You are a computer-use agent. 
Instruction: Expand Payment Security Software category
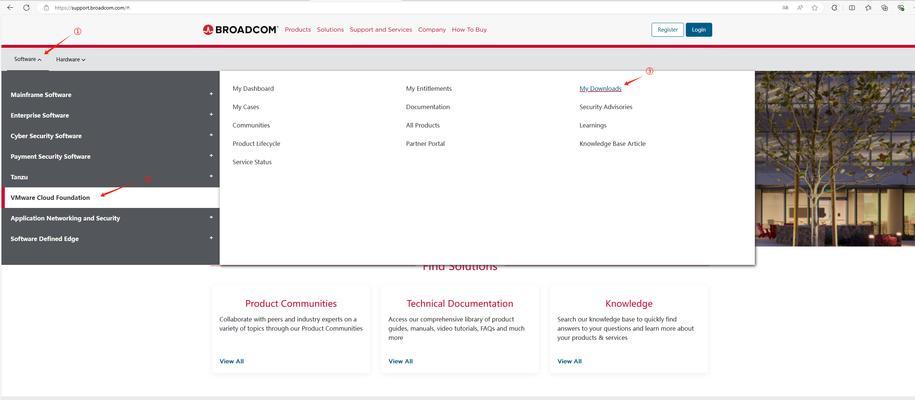coord(110,156)
